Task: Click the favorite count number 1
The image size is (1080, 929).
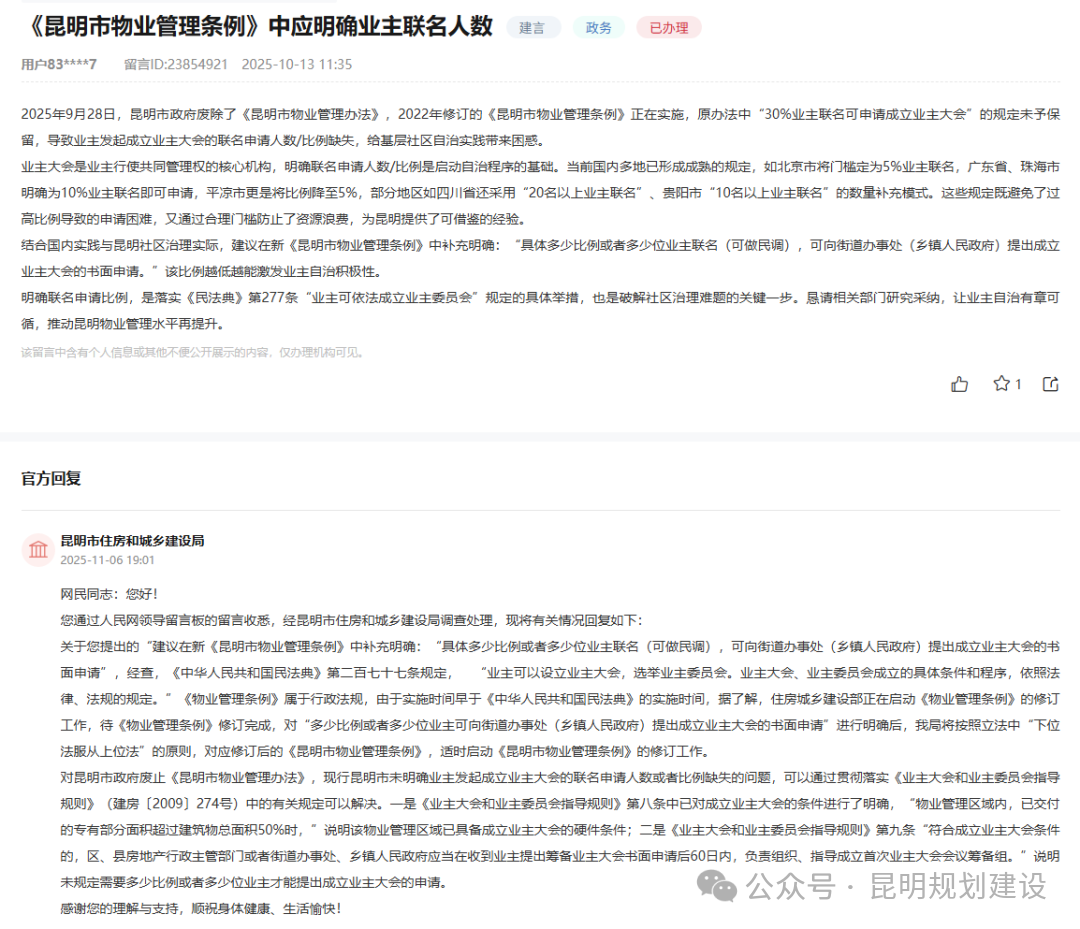Action: click(x=1017, y=384)
